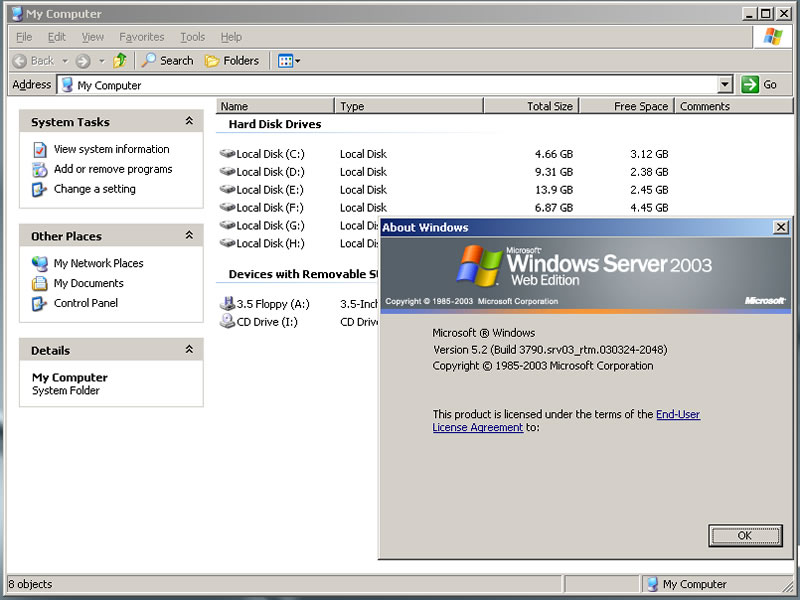This screenshot has width=800, height=600.
Task: Click the 2.38 GB free space cell
Action: click(x=649, y=171)
